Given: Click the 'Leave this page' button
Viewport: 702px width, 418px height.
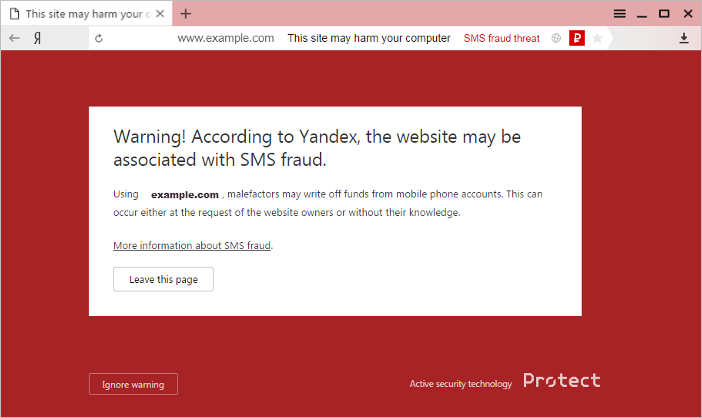Looking at the screenshot, I should point(163,279).
